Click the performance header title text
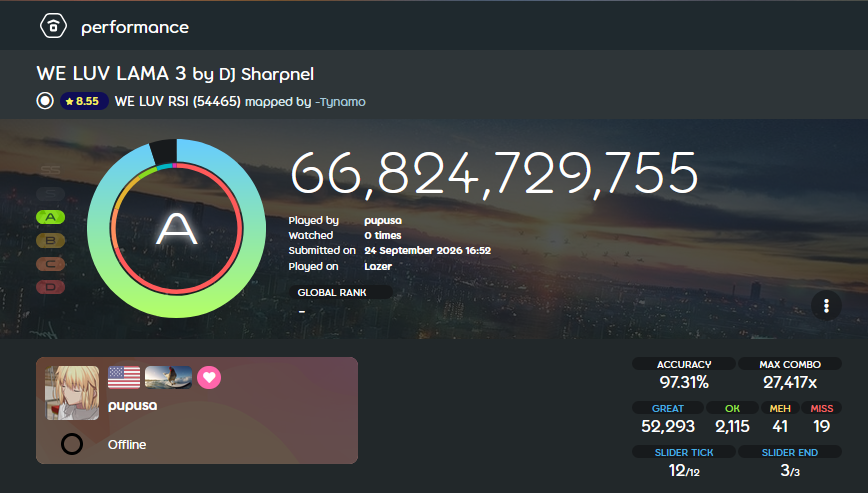 (x=135, y=27)
